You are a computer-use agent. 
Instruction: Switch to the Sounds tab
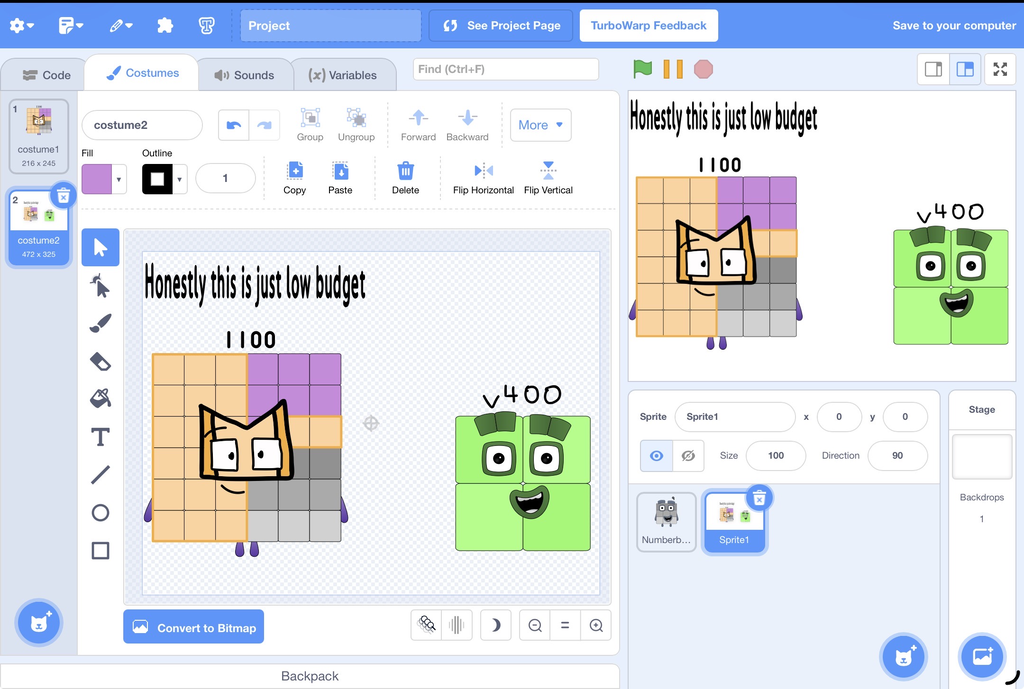click(244, 75)
